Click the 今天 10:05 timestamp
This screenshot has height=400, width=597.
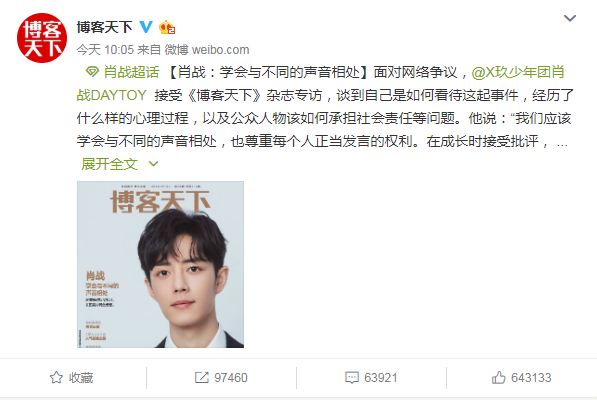click(x=105, y=50)
